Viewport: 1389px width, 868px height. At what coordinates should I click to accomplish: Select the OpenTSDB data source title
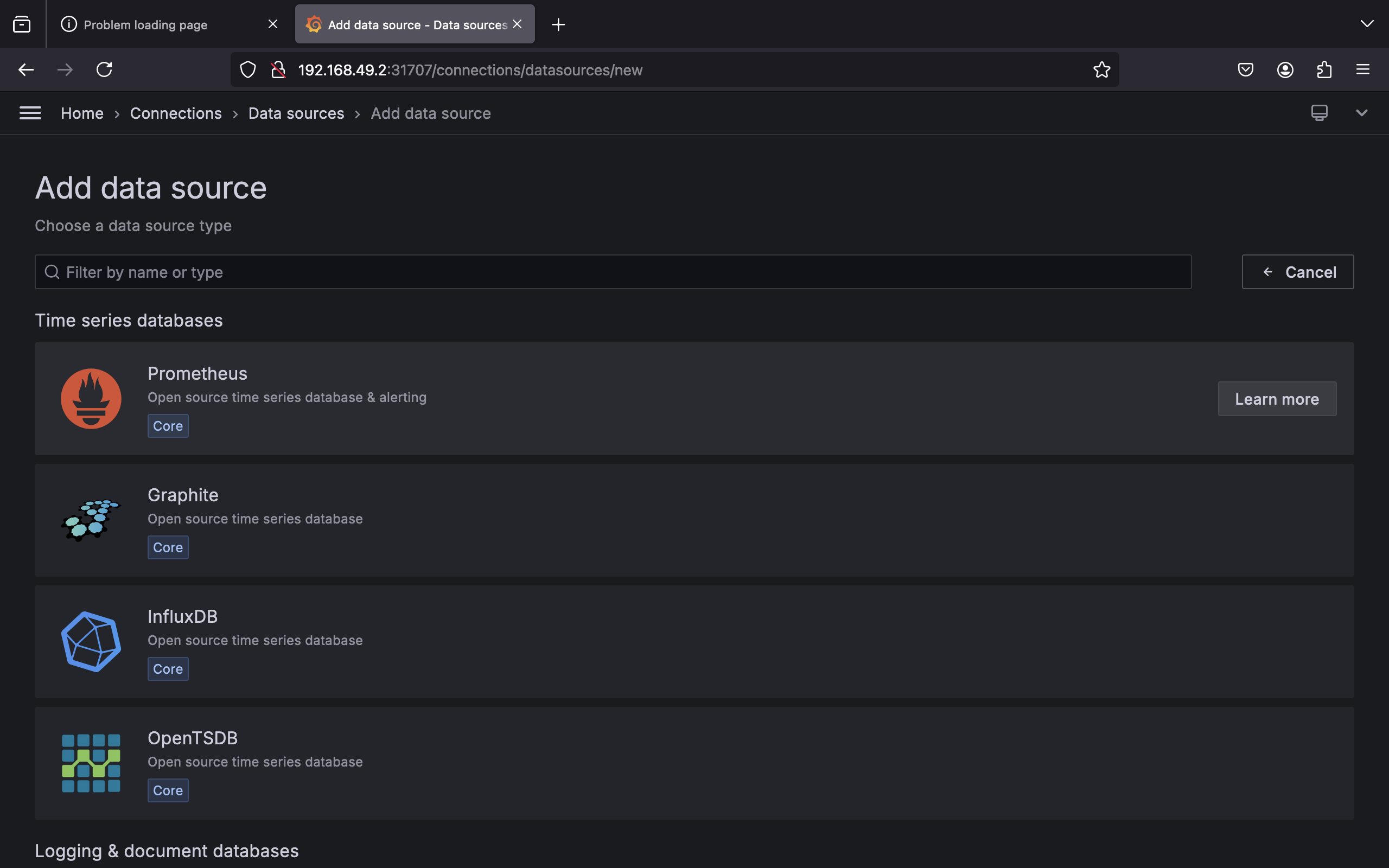tap(192, 738)
